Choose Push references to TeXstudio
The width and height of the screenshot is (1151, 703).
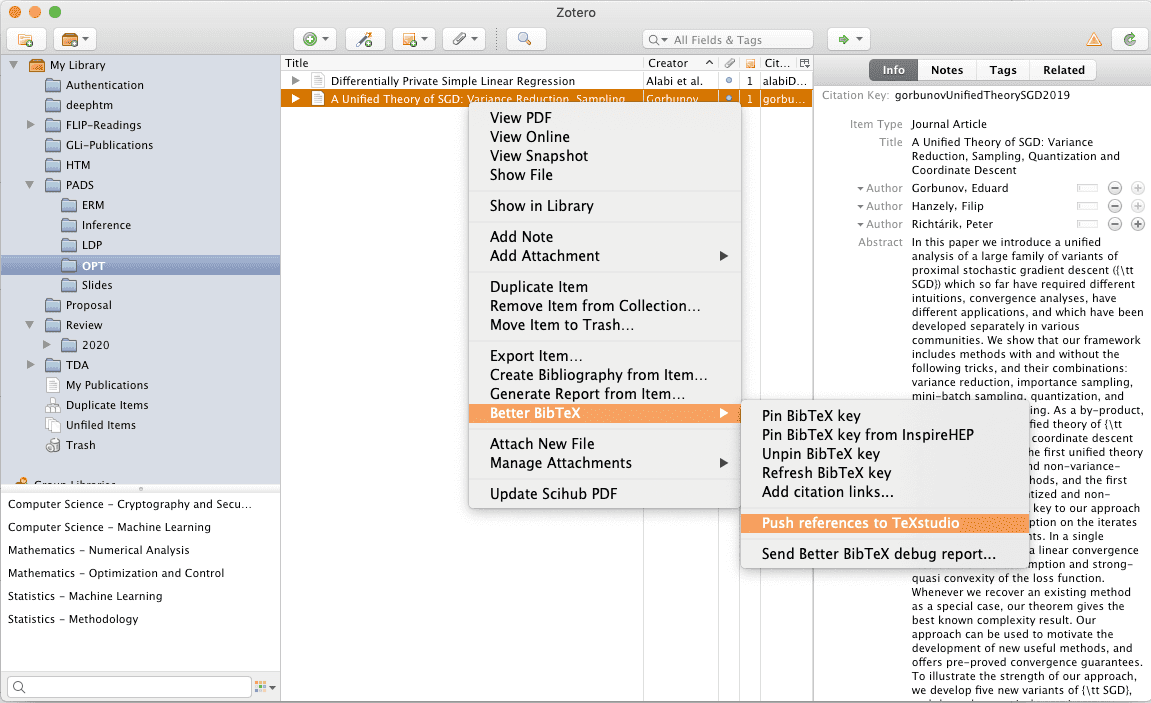[x=860, y=523]
